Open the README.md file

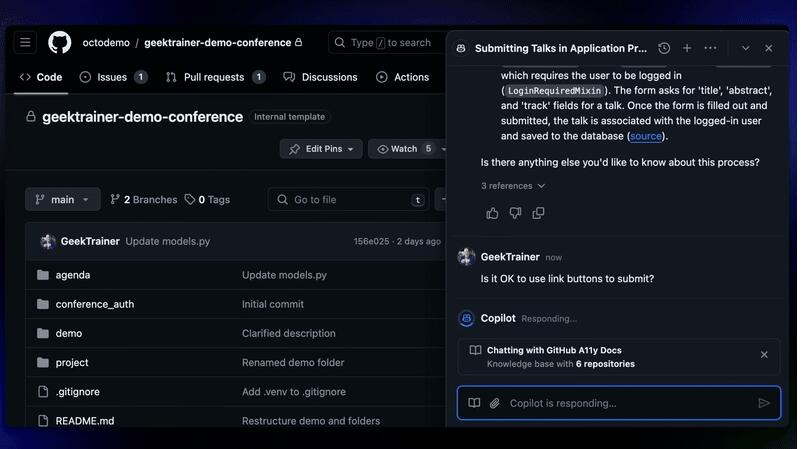pyautogui.click(x=85, y=421)
